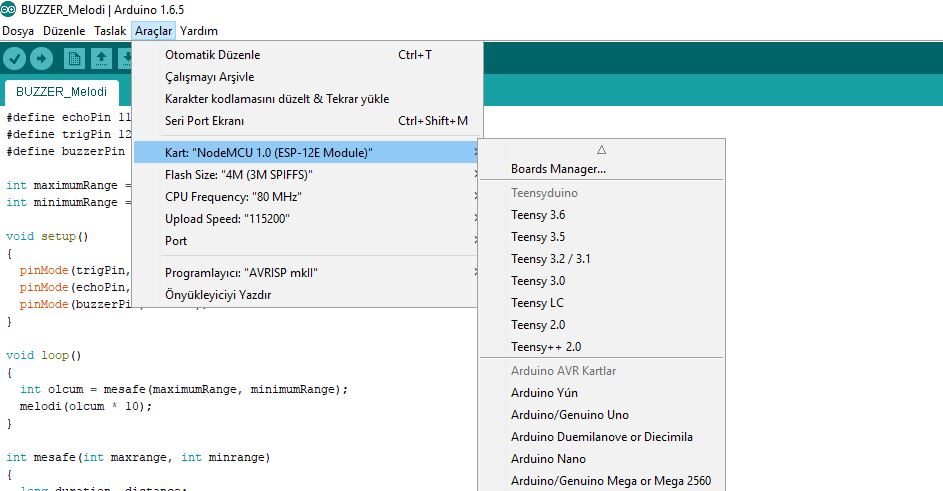
Task: Select Teensy 3.6 board
Action: (x=538, y=215)
